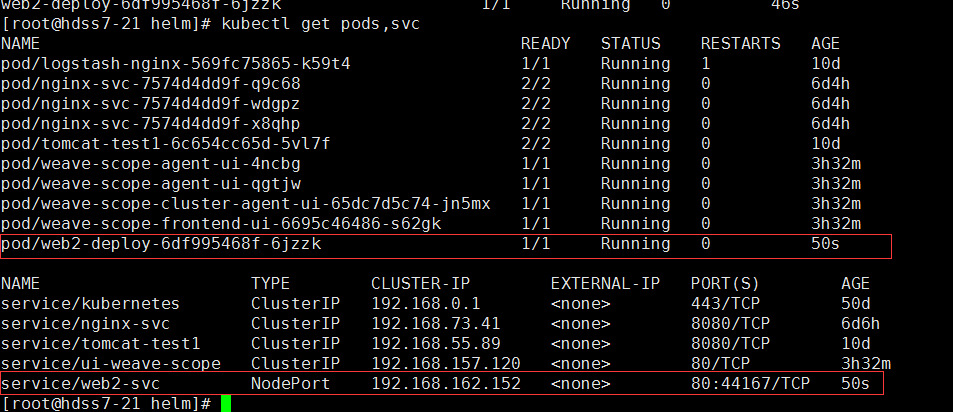
Task: Select service/ui-weave-scope name
Action: click(111, 364)
